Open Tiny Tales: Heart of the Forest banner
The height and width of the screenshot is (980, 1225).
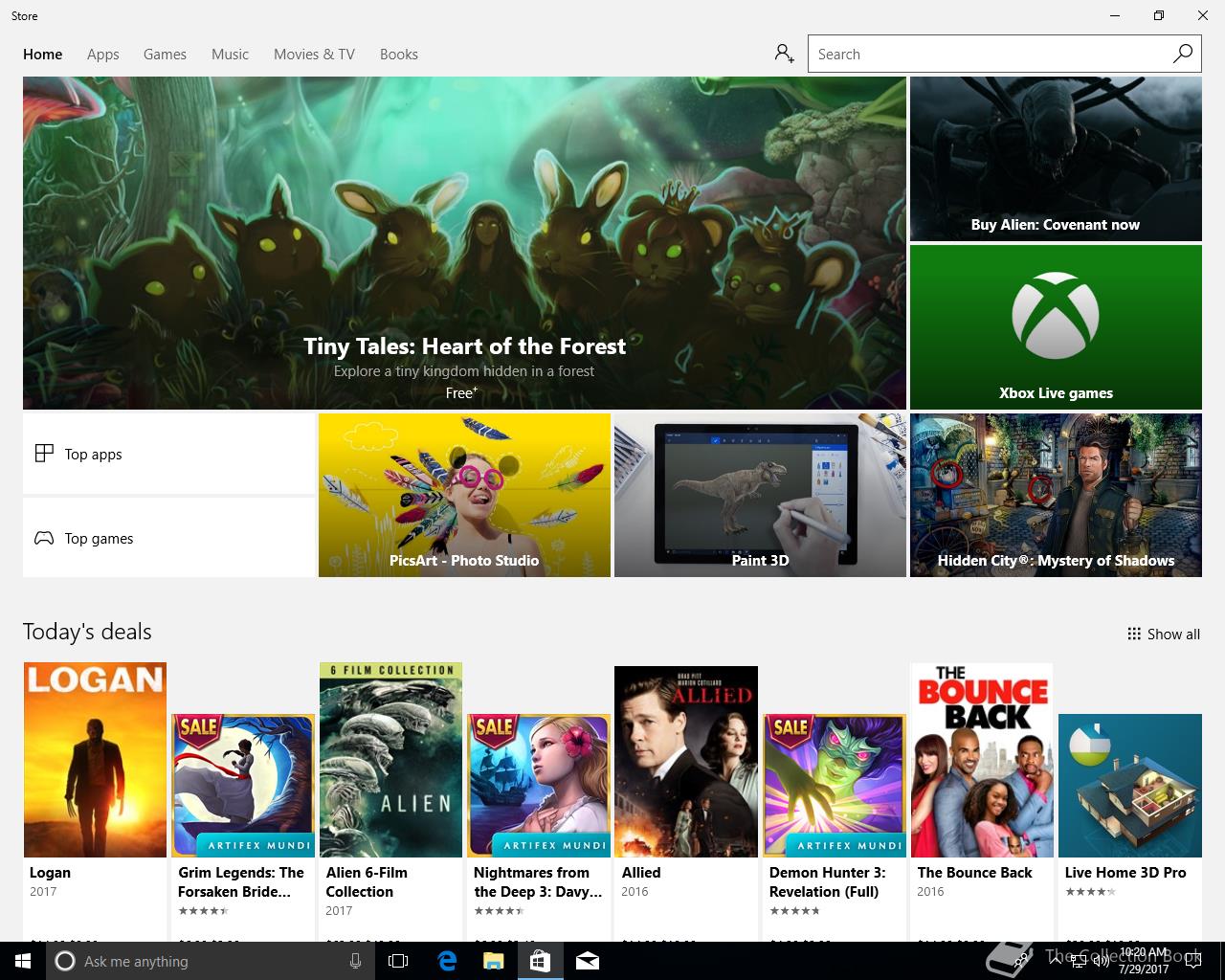click(464, 243)
